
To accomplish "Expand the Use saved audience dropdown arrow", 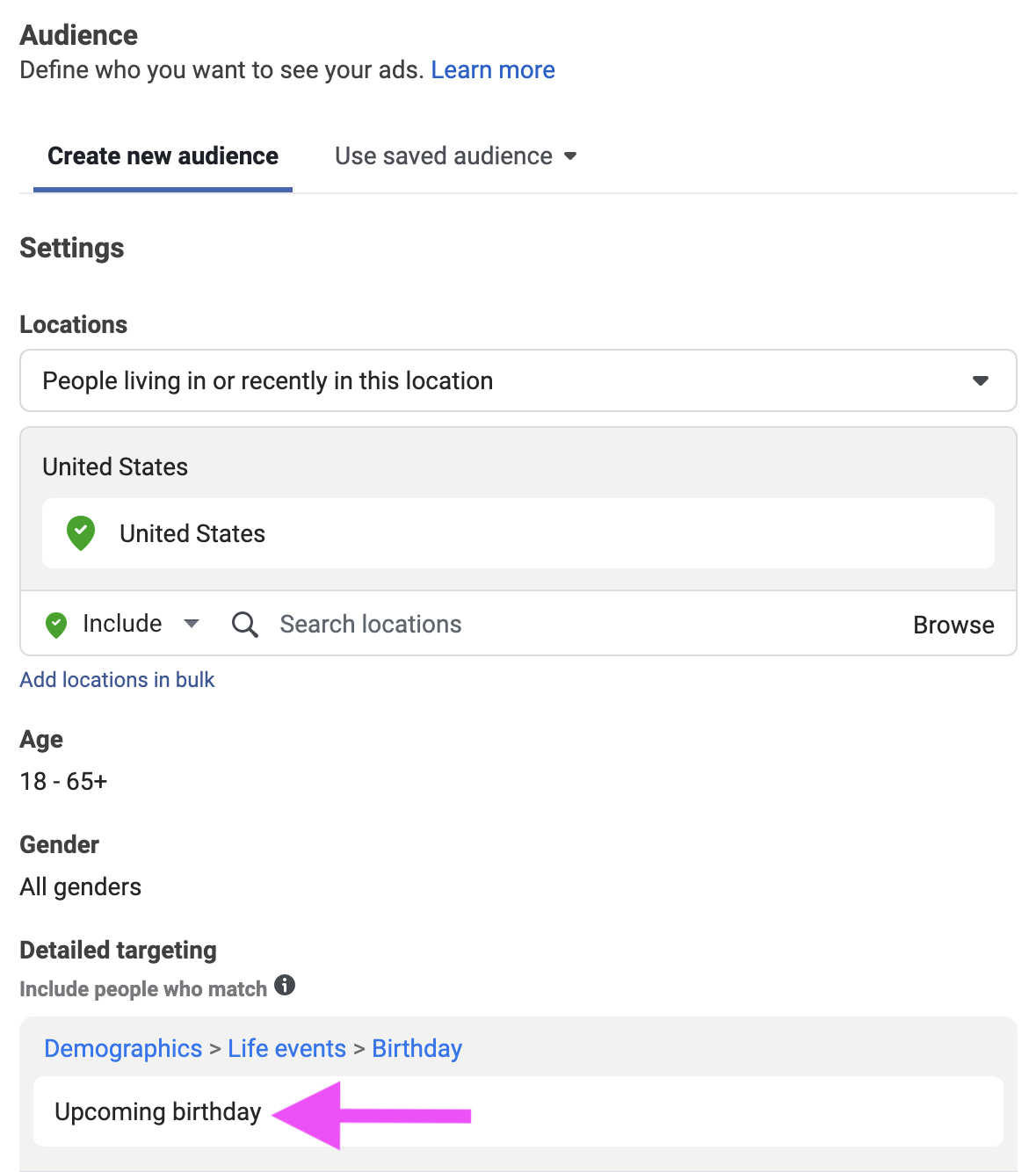I will [570, 156].
